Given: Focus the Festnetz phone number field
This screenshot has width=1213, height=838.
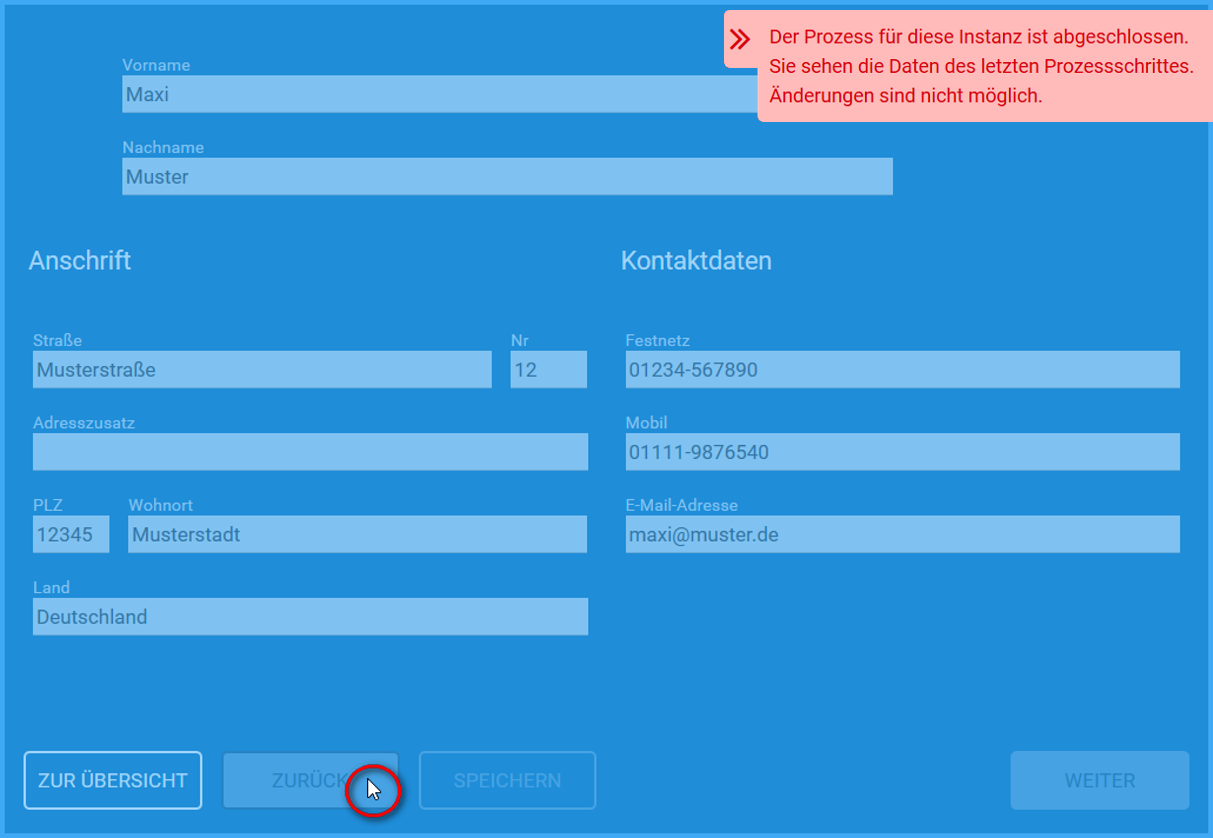Looking at the screenshot, I should tap(903, 370).
